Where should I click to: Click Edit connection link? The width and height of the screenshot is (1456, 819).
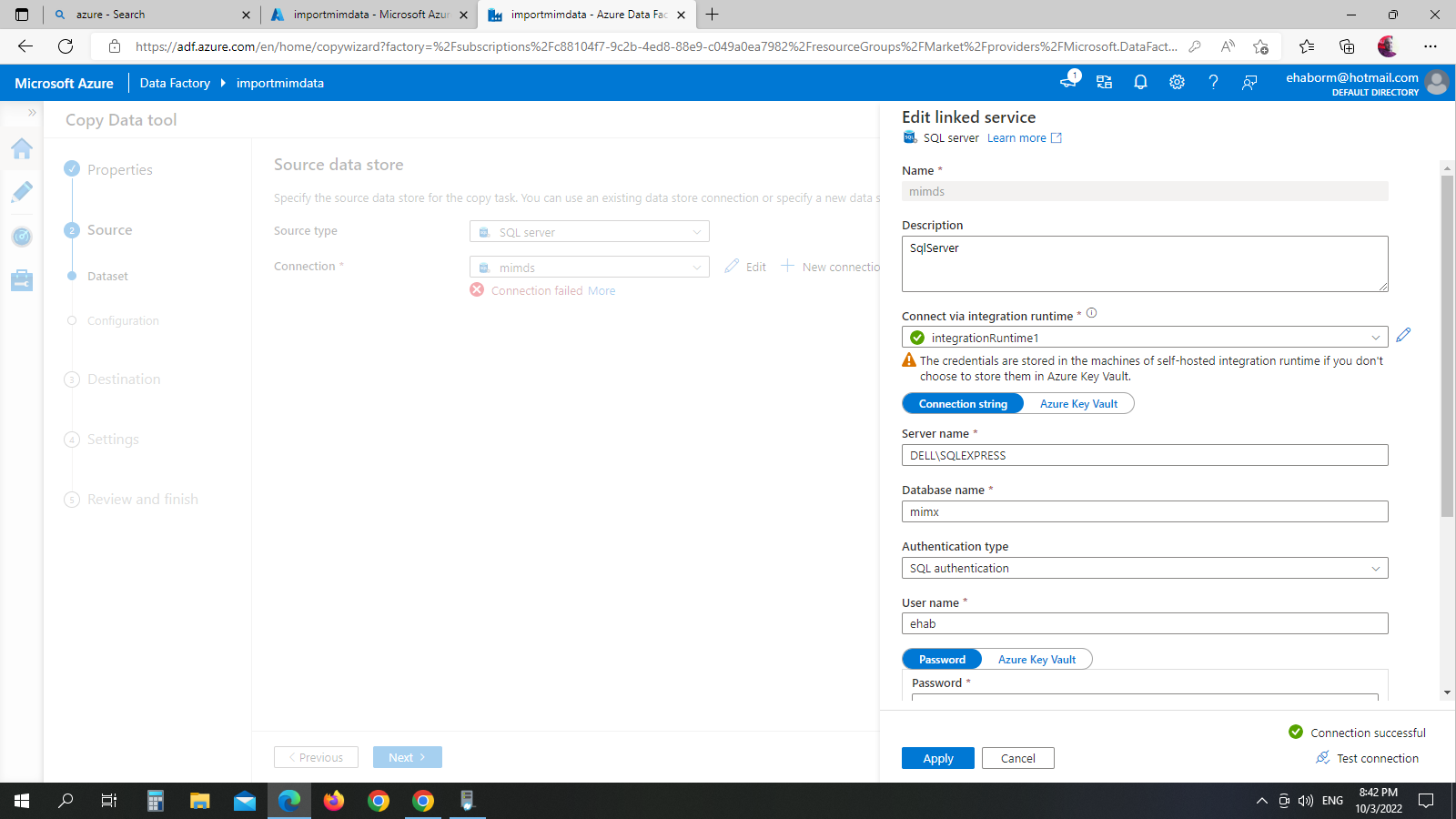click(x=746, y=267)
